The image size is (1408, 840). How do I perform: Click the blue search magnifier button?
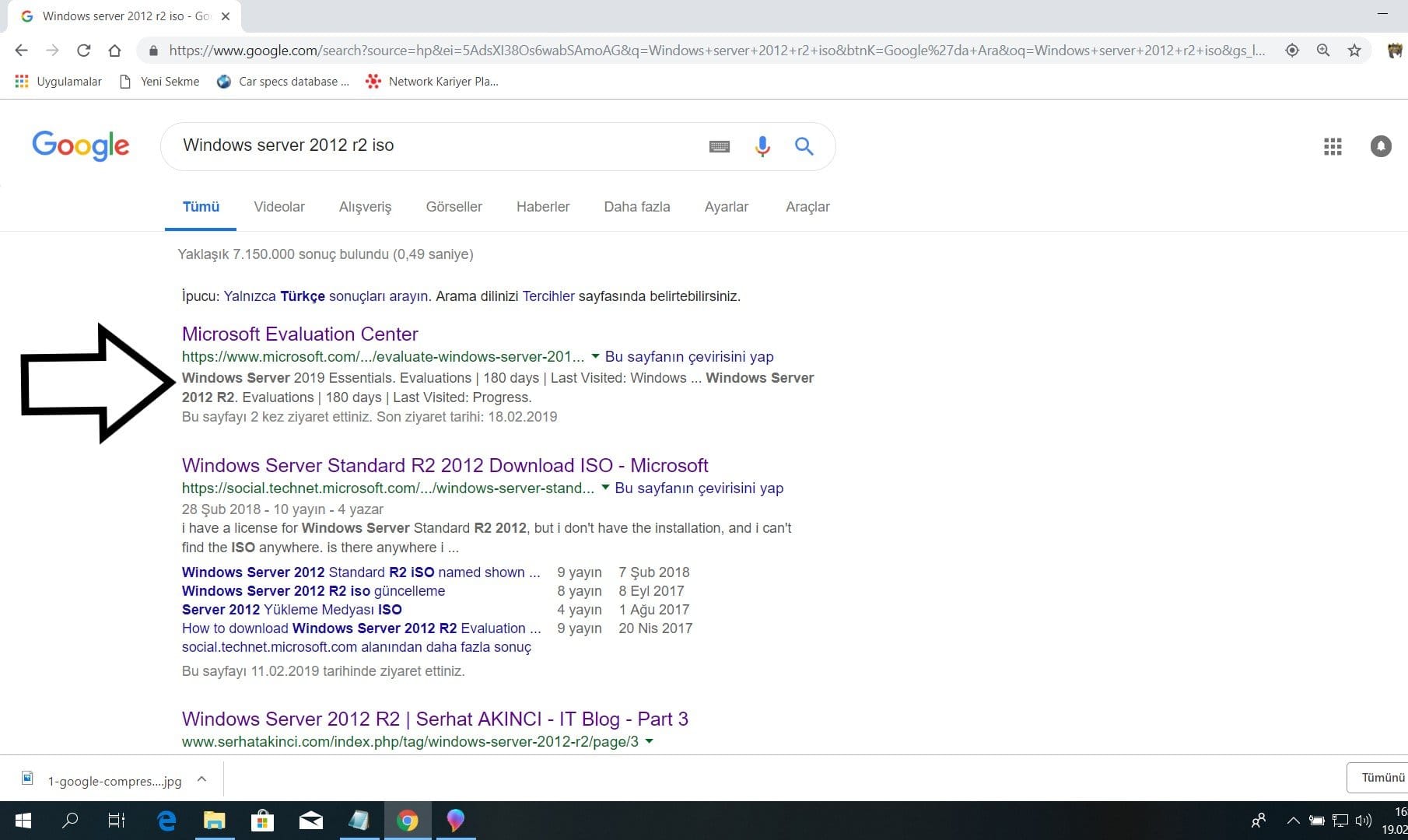click(x=804, y=146)
